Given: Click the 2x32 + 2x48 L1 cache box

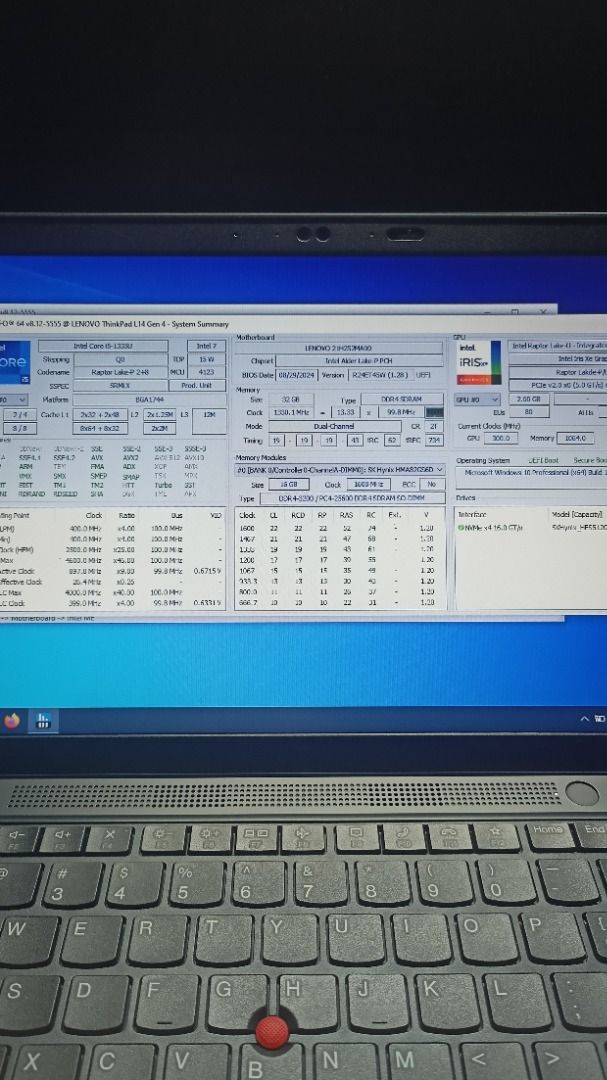Looking at the screenshot, I should coord(99,414).
